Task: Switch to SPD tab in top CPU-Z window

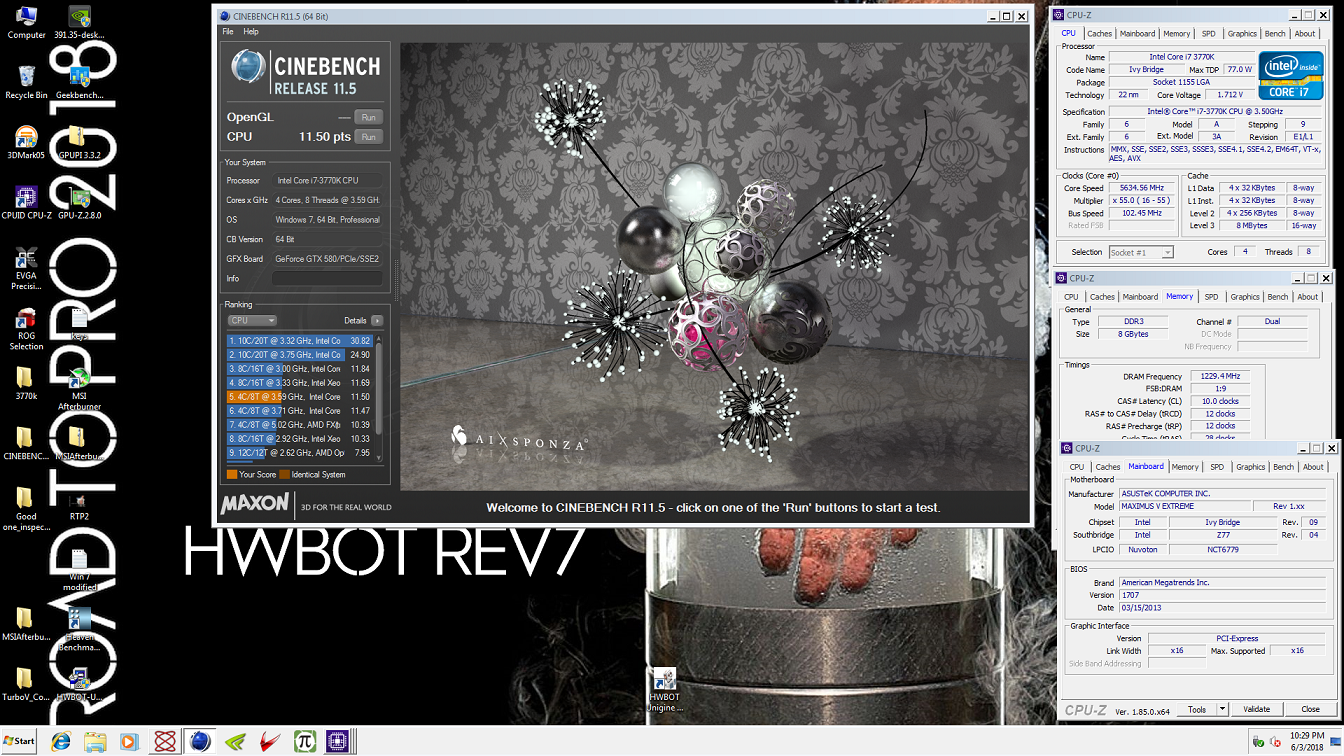Action: click(x=1209, y=34)
